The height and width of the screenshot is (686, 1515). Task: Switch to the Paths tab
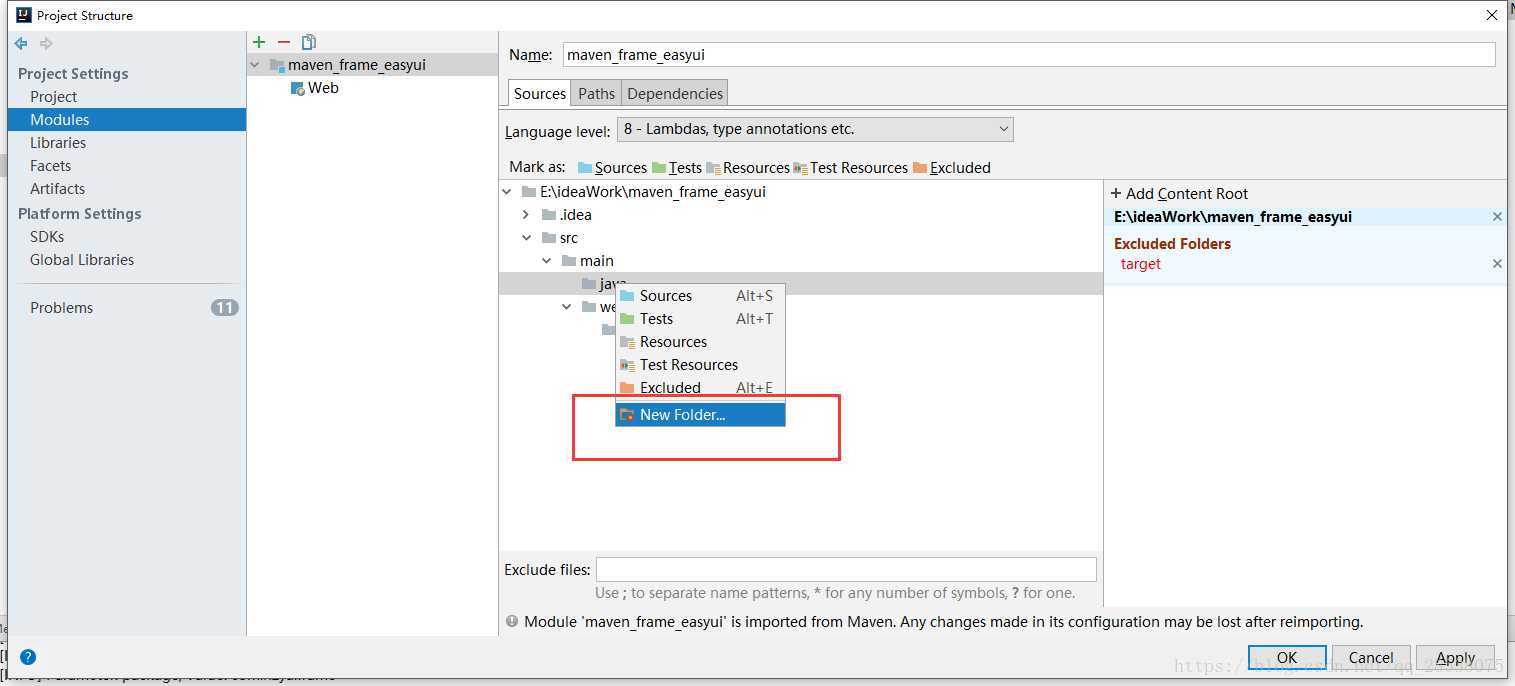click(596, 93)
